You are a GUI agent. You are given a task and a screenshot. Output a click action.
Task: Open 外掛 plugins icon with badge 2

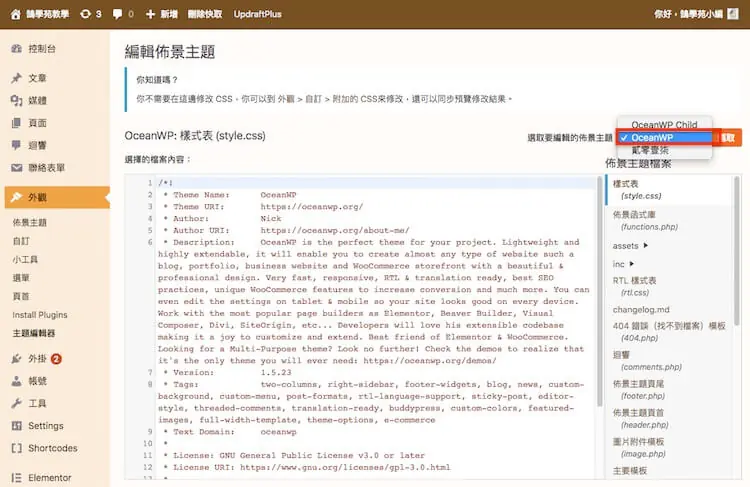point(16,358)
